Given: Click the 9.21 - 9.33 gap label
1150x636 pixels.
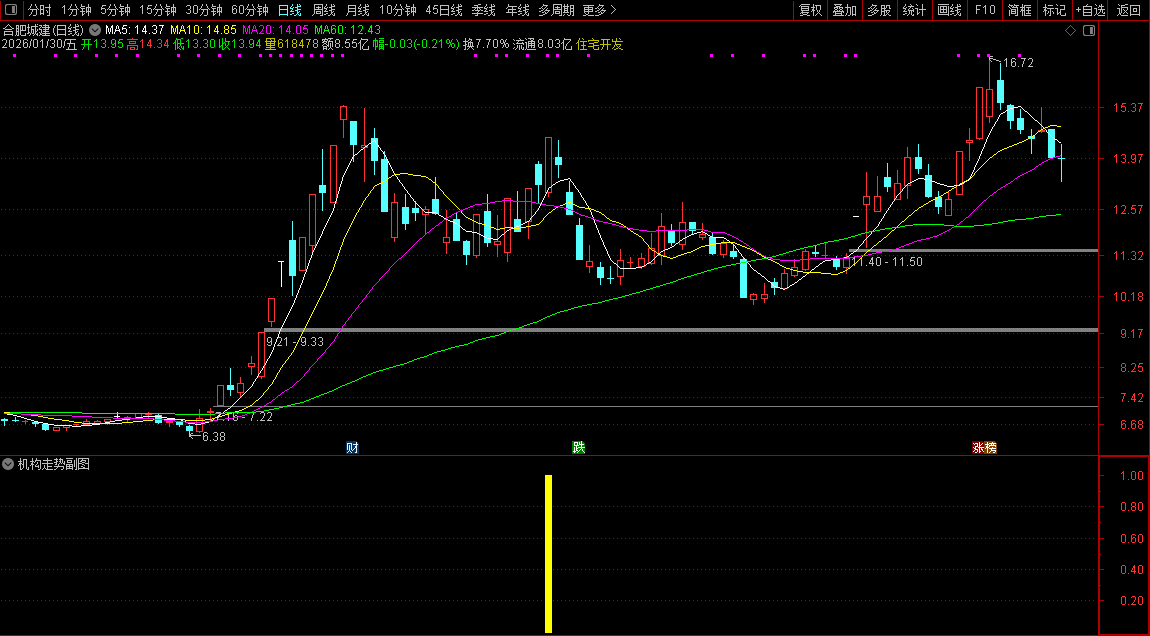Looking at the screenshot, I should pos(295,341).
